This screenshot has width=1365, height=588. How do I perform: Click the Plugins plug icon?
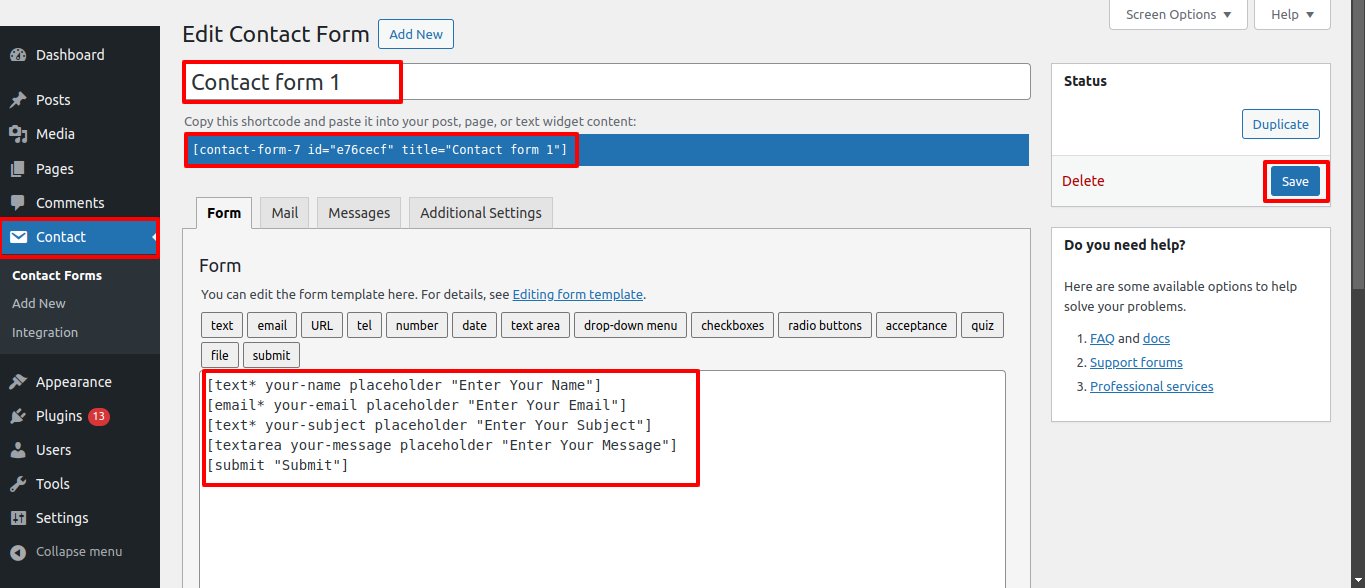click(x=18, y=416)
